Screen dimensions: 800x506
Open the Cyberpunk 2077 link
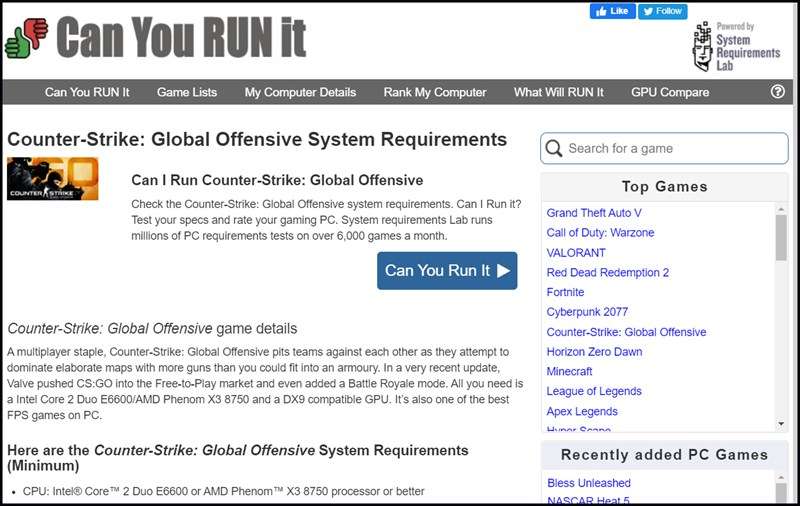pos(587,312)
